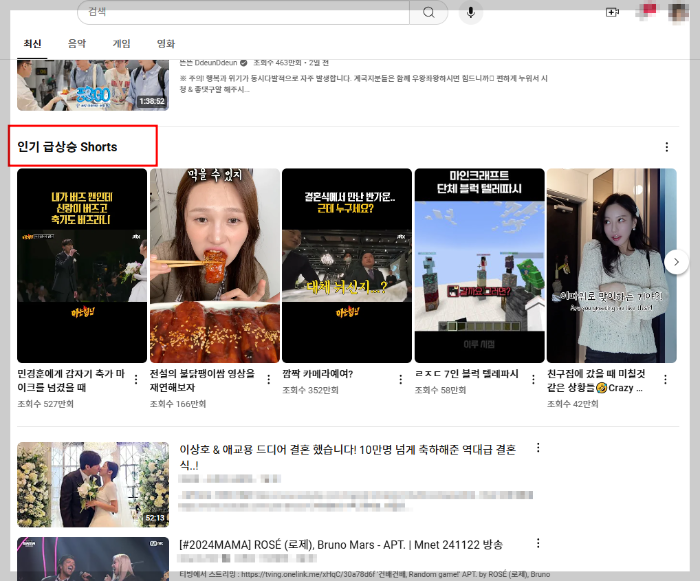Open the 민경훈 축가 short thumbnail
700x581 pixels.
pyautogui.click(x=82, y=265)
